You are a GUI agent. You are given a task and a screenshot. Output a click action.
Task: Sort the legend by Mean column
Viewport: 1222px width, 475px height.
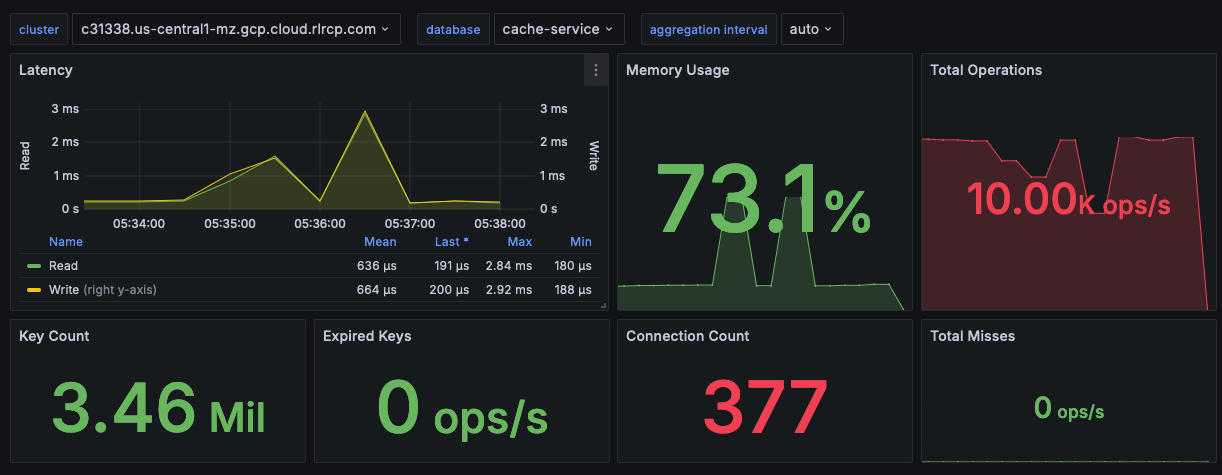coord(380,241)
